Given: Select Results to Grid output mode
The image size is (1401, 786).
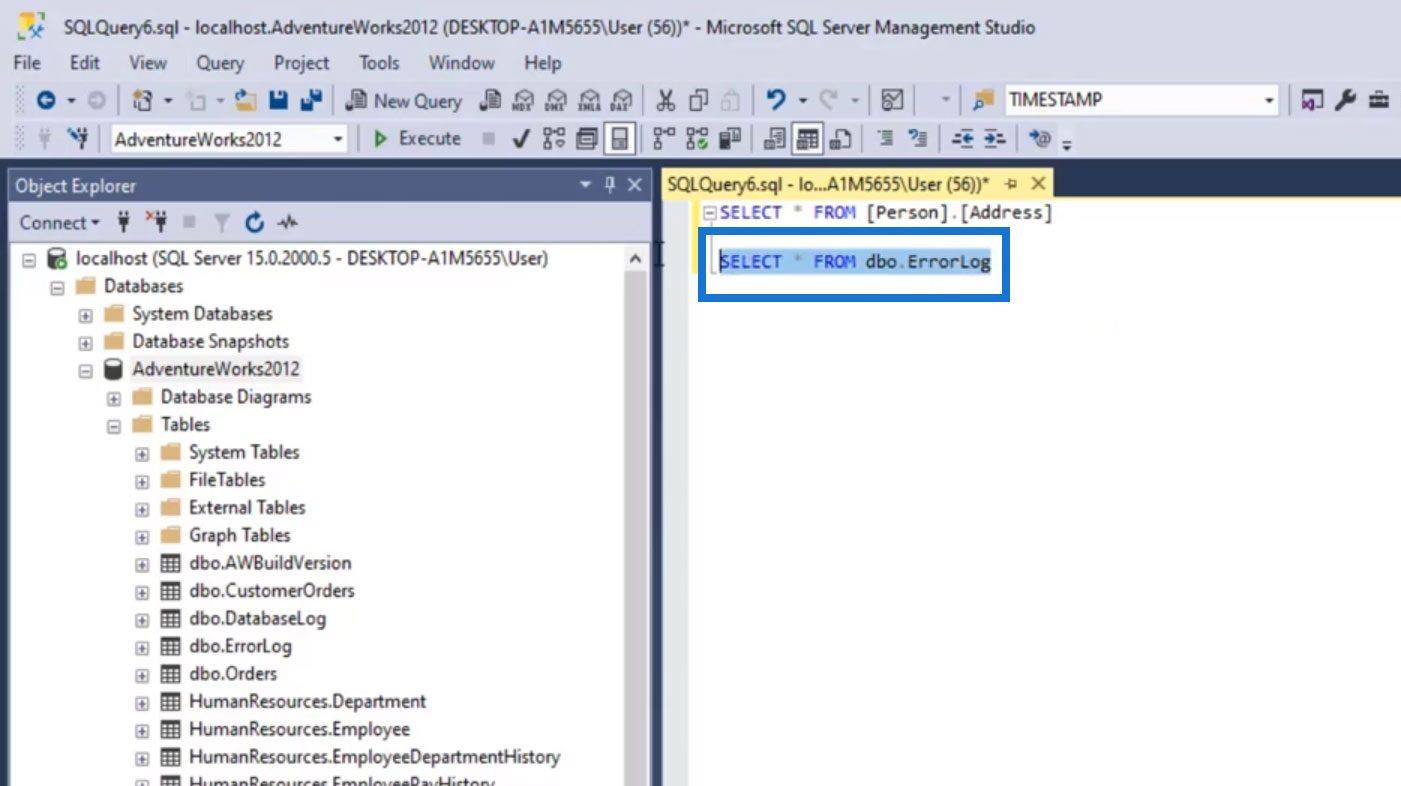Looking at the screenshot, I should 807,139.
